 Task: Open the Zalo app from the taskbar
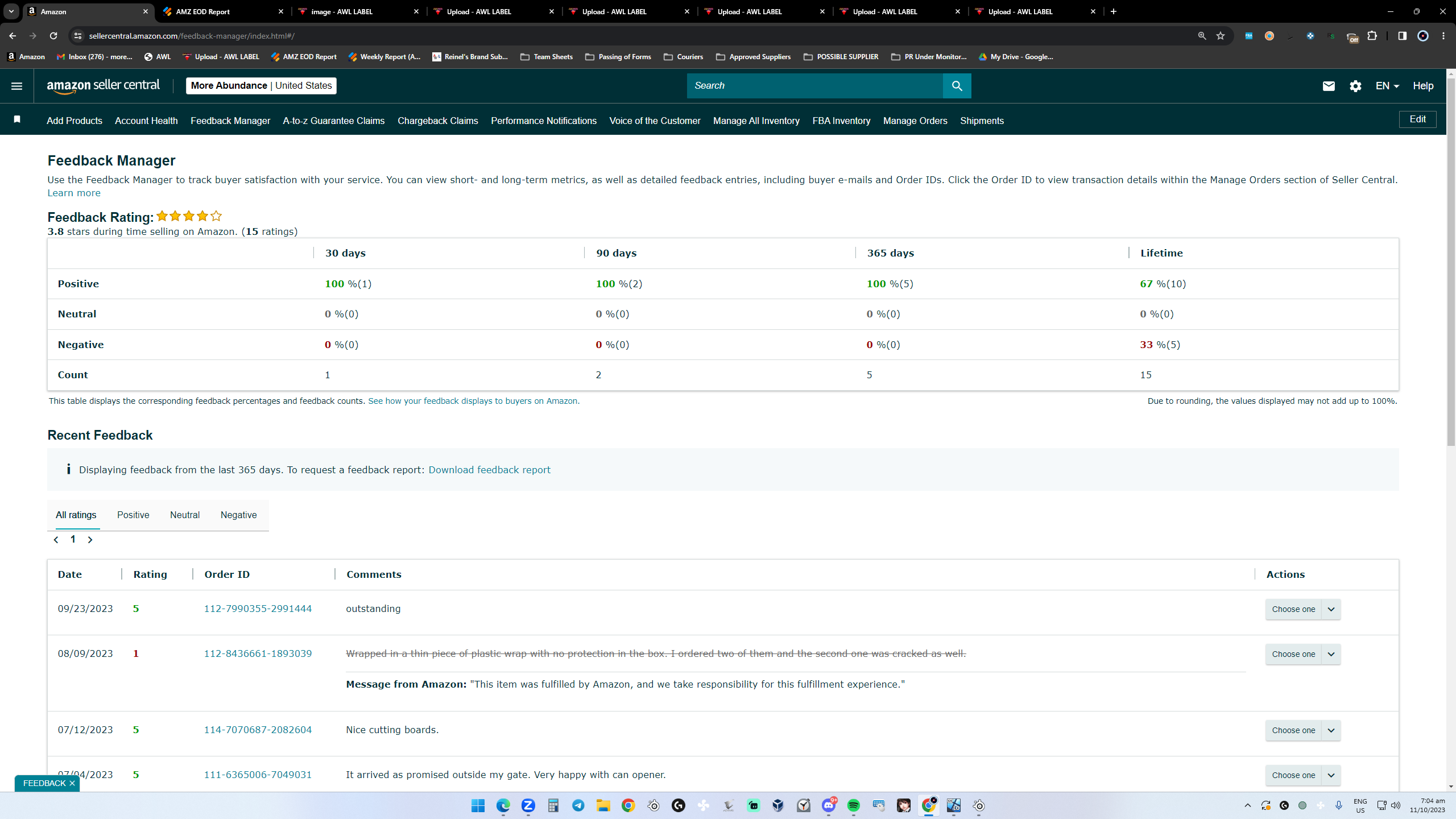click(528, 805)
